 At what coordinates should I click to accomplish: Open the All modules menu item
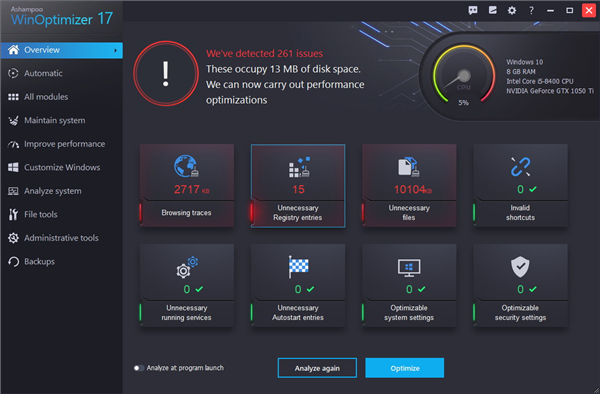(x=61, y=97)
